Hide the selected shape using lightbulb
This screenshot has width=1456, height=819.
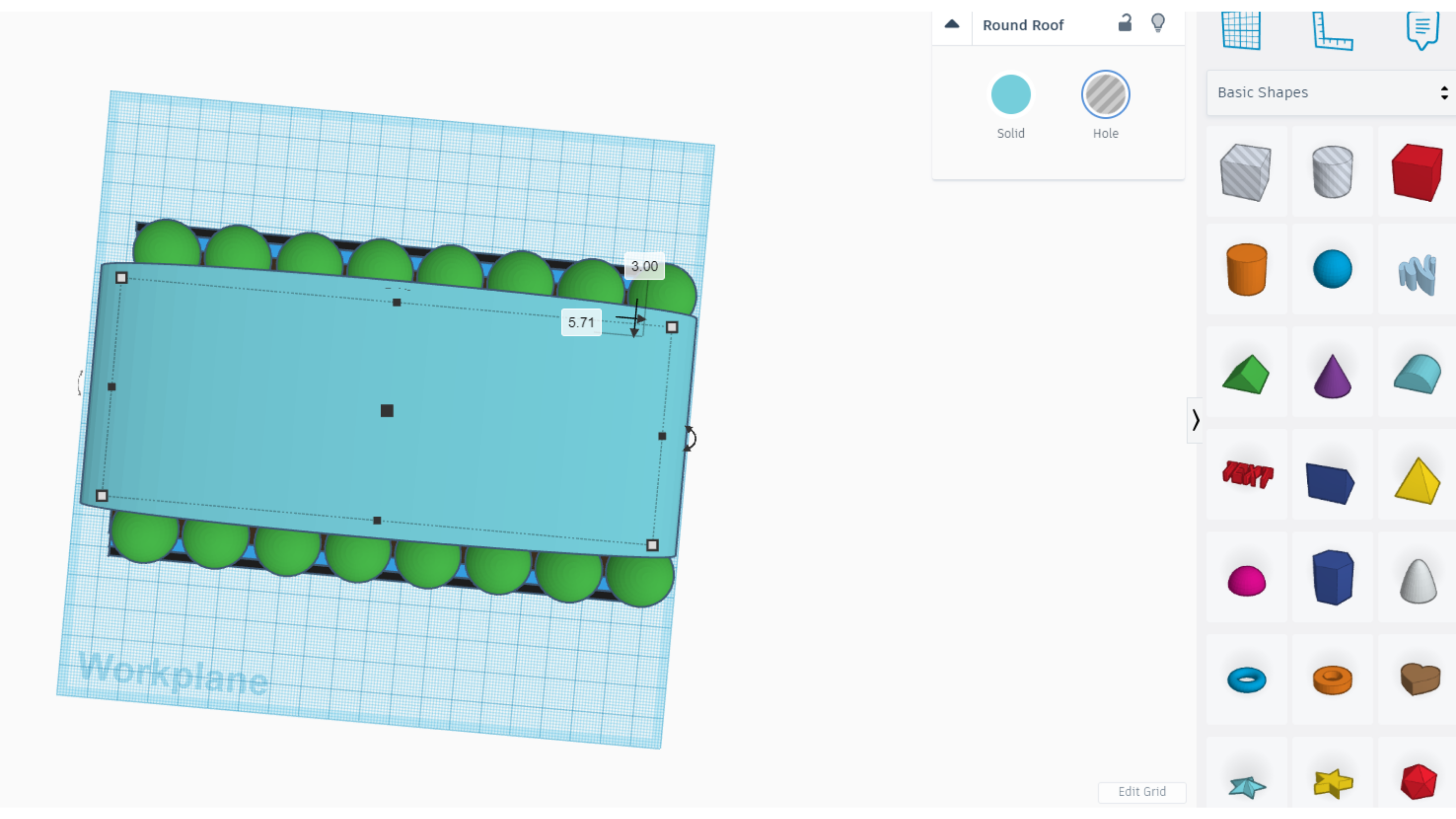(1158, 24)
